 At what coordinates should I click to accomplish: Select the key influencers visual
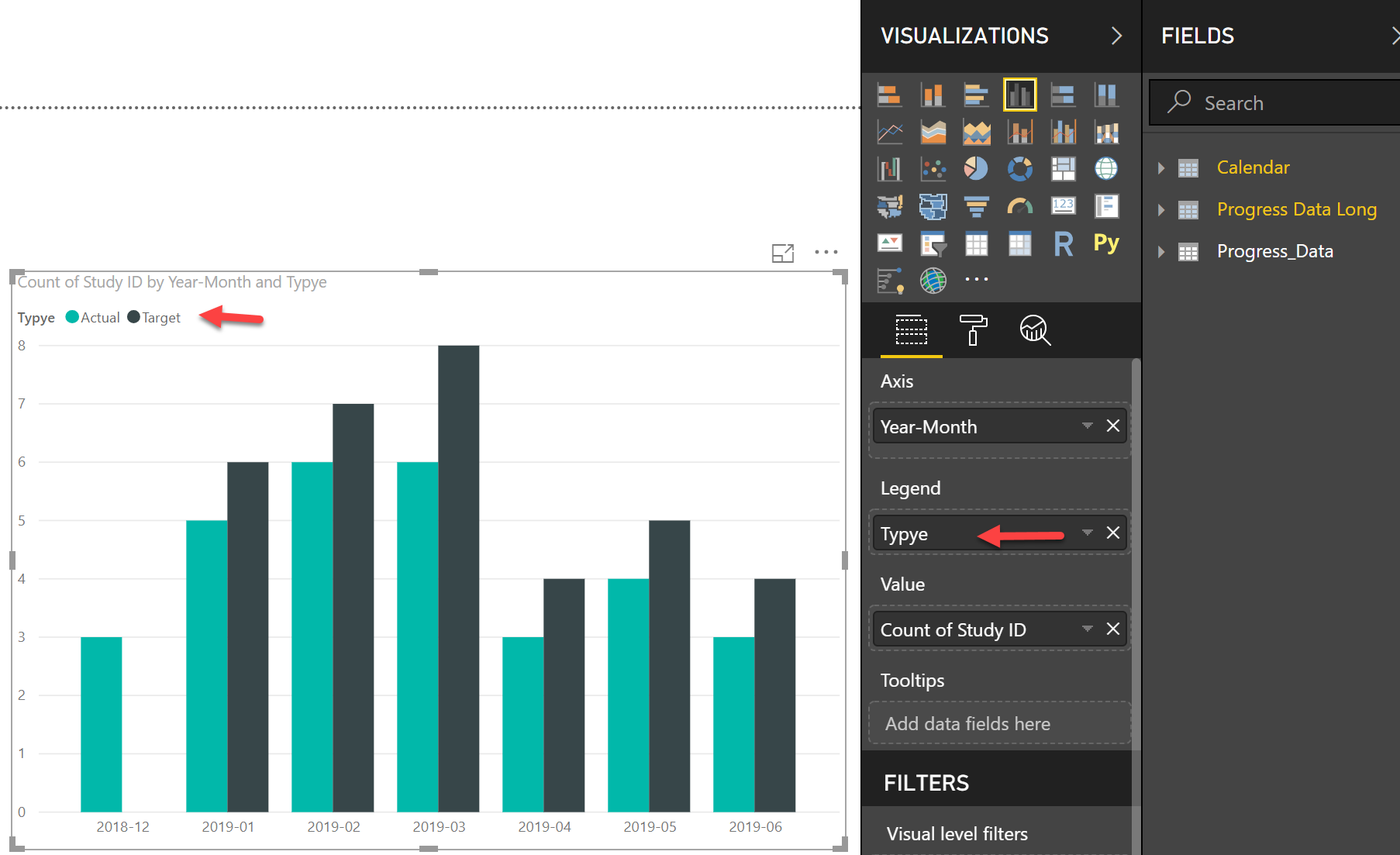point(889,280)
